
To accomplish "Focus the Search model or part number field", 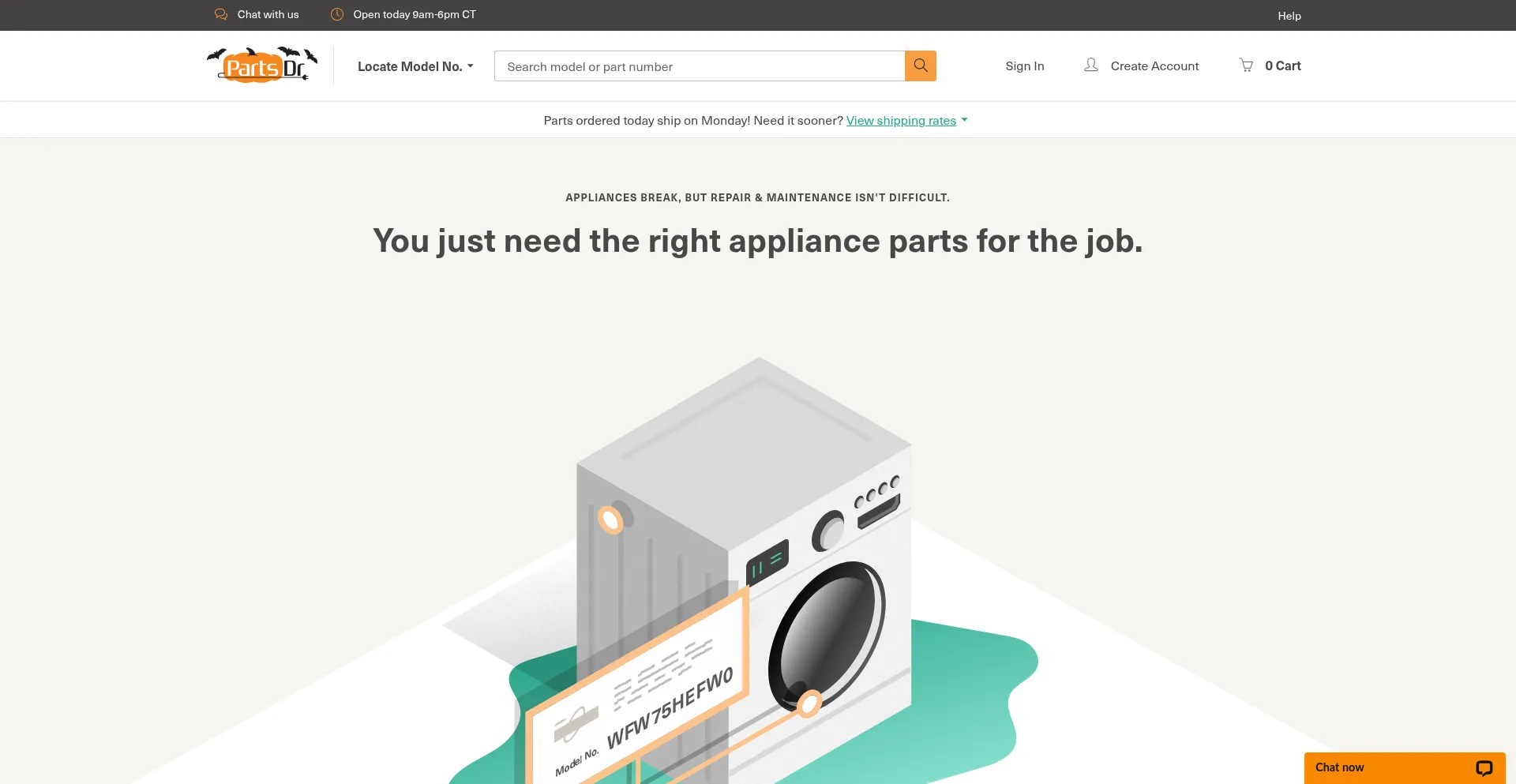I will pos(699,66).
